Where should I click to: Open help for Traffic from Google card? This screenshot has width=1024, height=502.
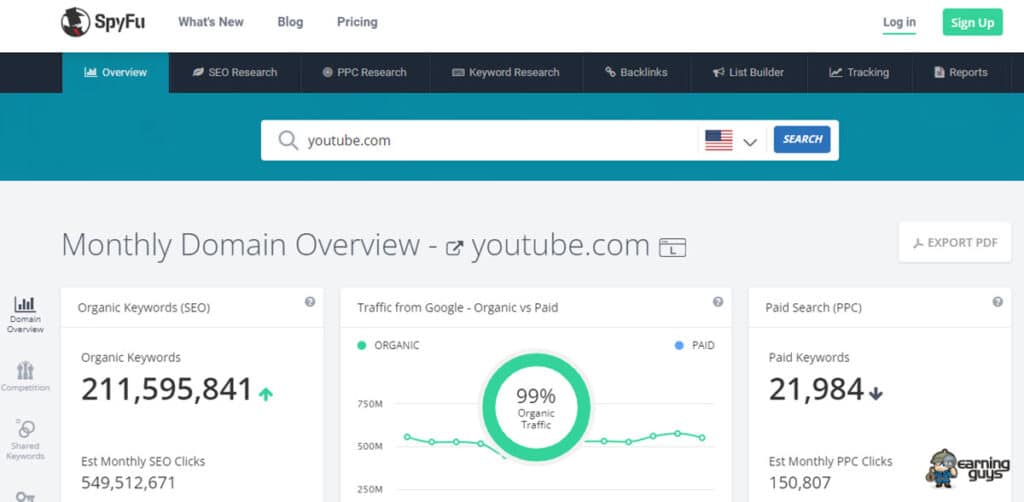tap(718, 302)
